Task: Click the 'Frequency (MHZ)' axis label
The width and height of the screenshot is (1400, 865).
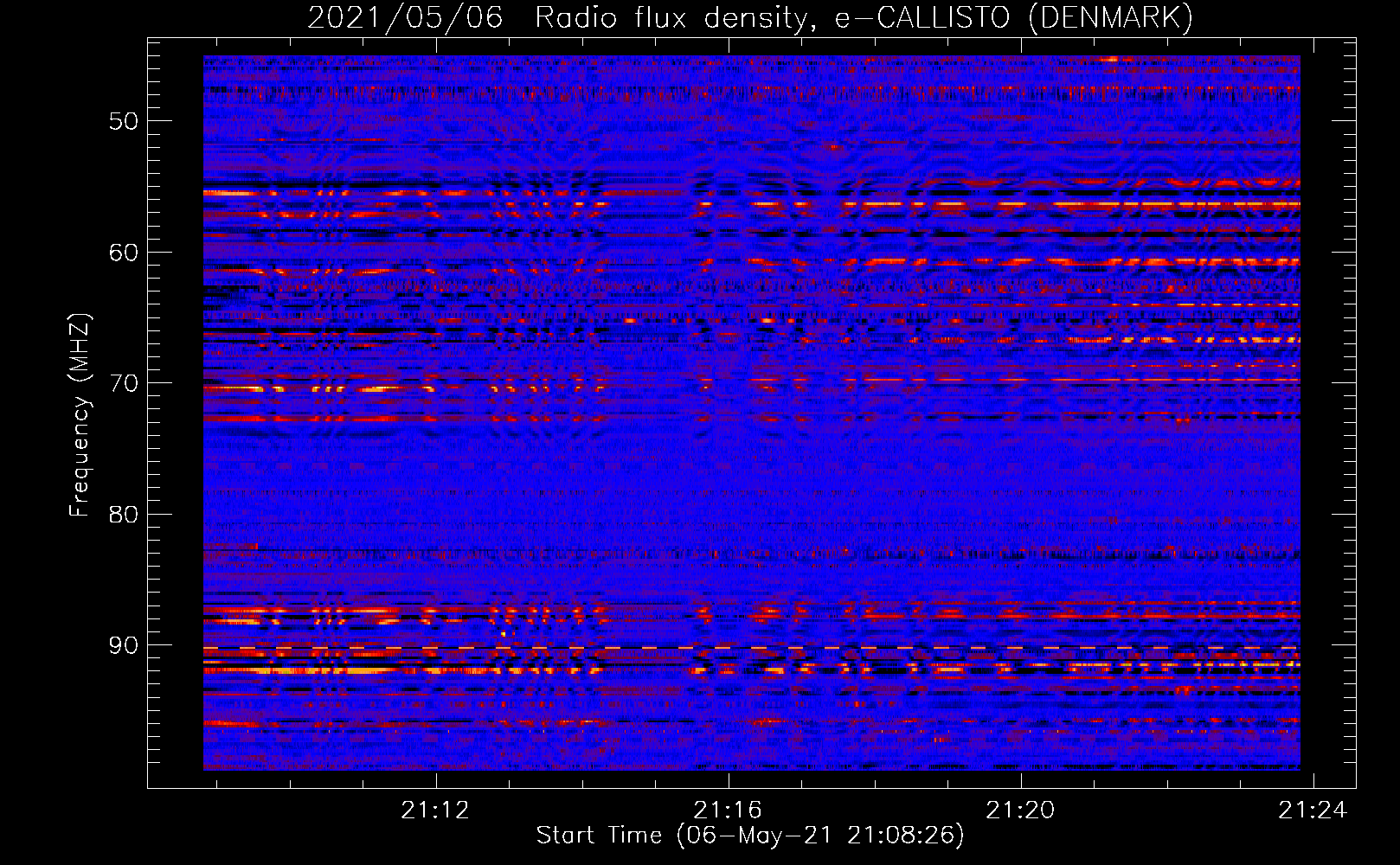Action: (x=80, y=414)
